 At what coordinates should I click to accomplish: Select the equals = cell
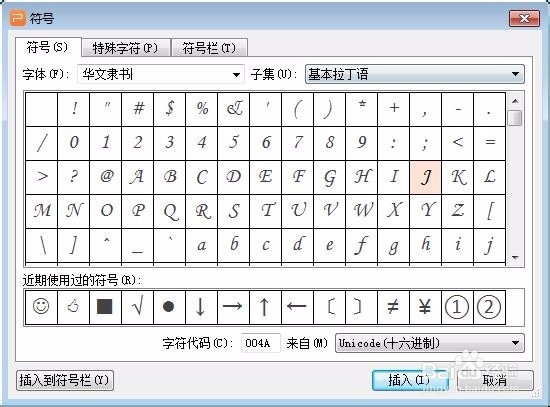pyautogui.click(x=489, y=143)
